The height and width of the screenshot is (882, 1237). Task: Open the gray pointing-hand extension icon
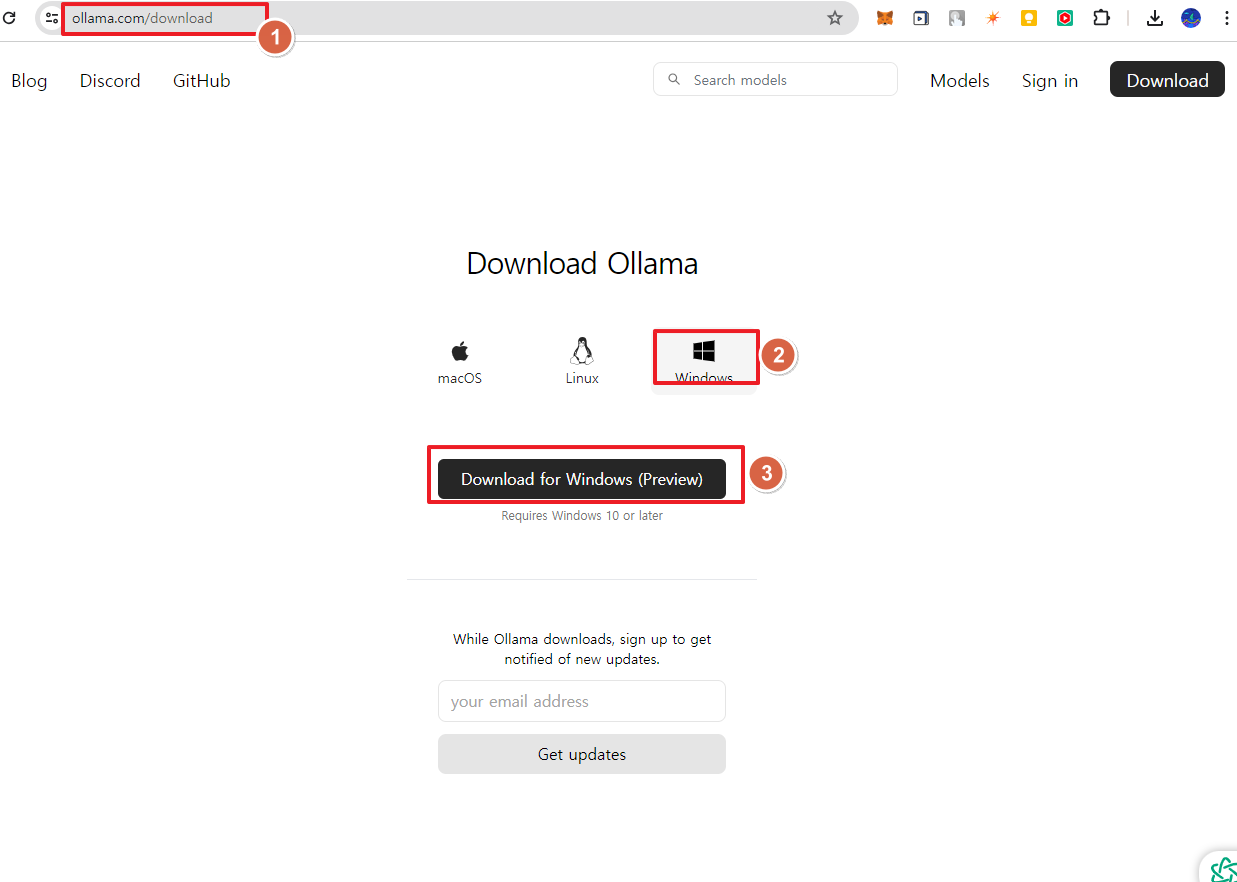click(x=957, y=18)
